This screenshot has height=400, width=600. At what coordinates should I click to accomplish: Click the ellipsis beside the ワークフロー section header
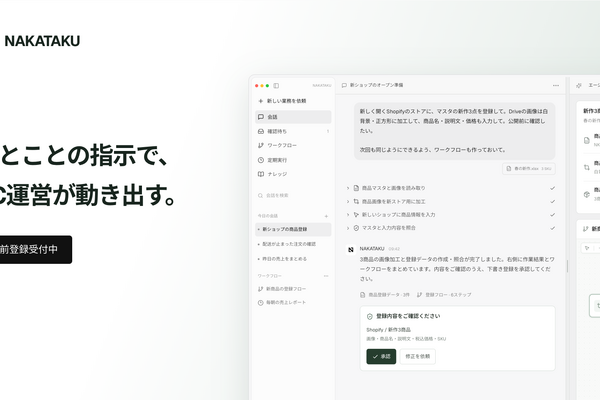pos(326,276)
